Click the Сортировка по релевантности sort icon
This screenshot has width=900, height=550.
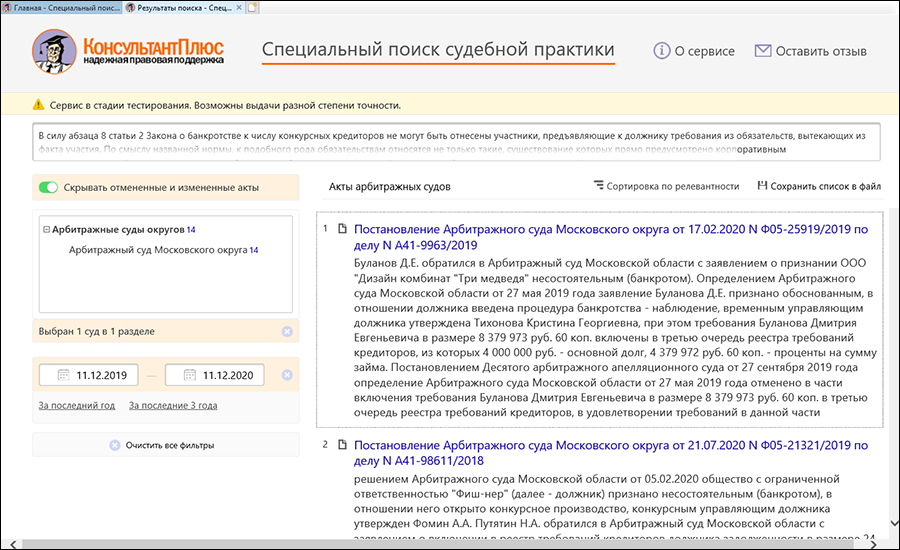click(x=599, y=185)
